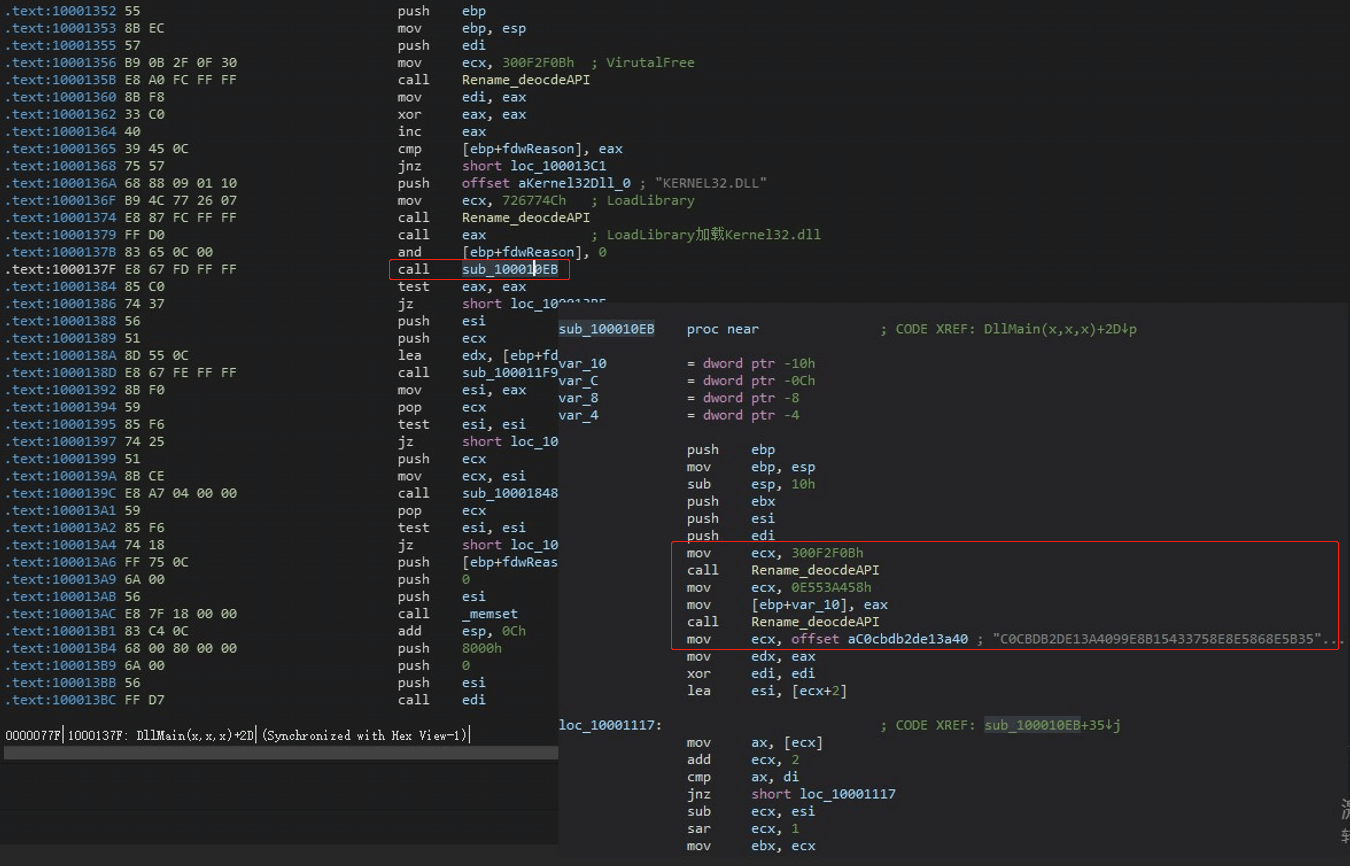Click 'mov esi, eax' at address 10001392
Viewport: 1350px width, 866px height.
[462, 390]
